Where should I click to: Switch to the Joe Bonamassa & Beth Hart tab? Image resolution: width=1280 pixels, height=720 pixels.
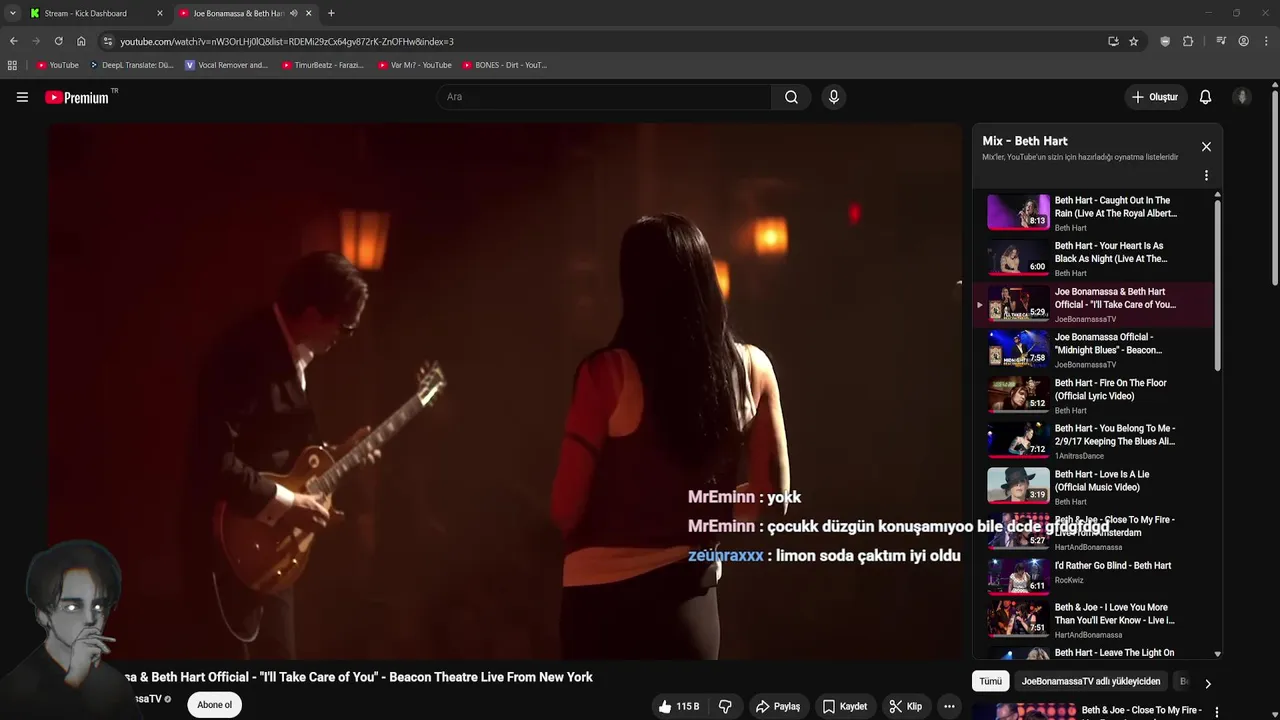pyautogui.click(x=245, y=13)
